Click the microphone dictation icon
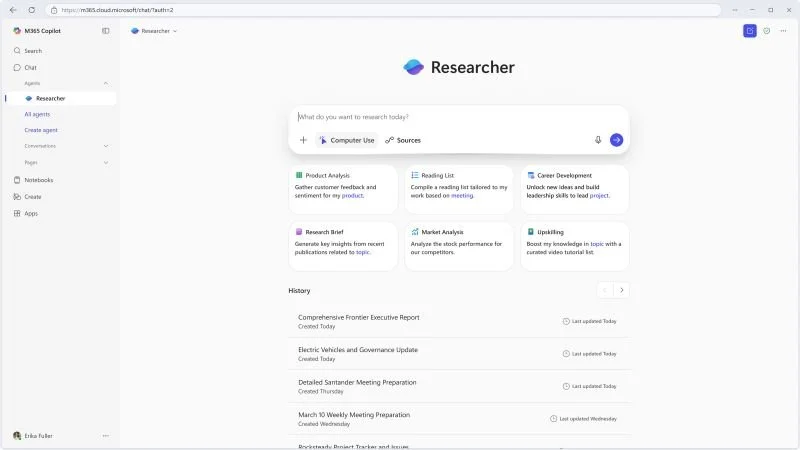Image resolution: width=800 pixels, height=450 pixels. pos(598,140)
